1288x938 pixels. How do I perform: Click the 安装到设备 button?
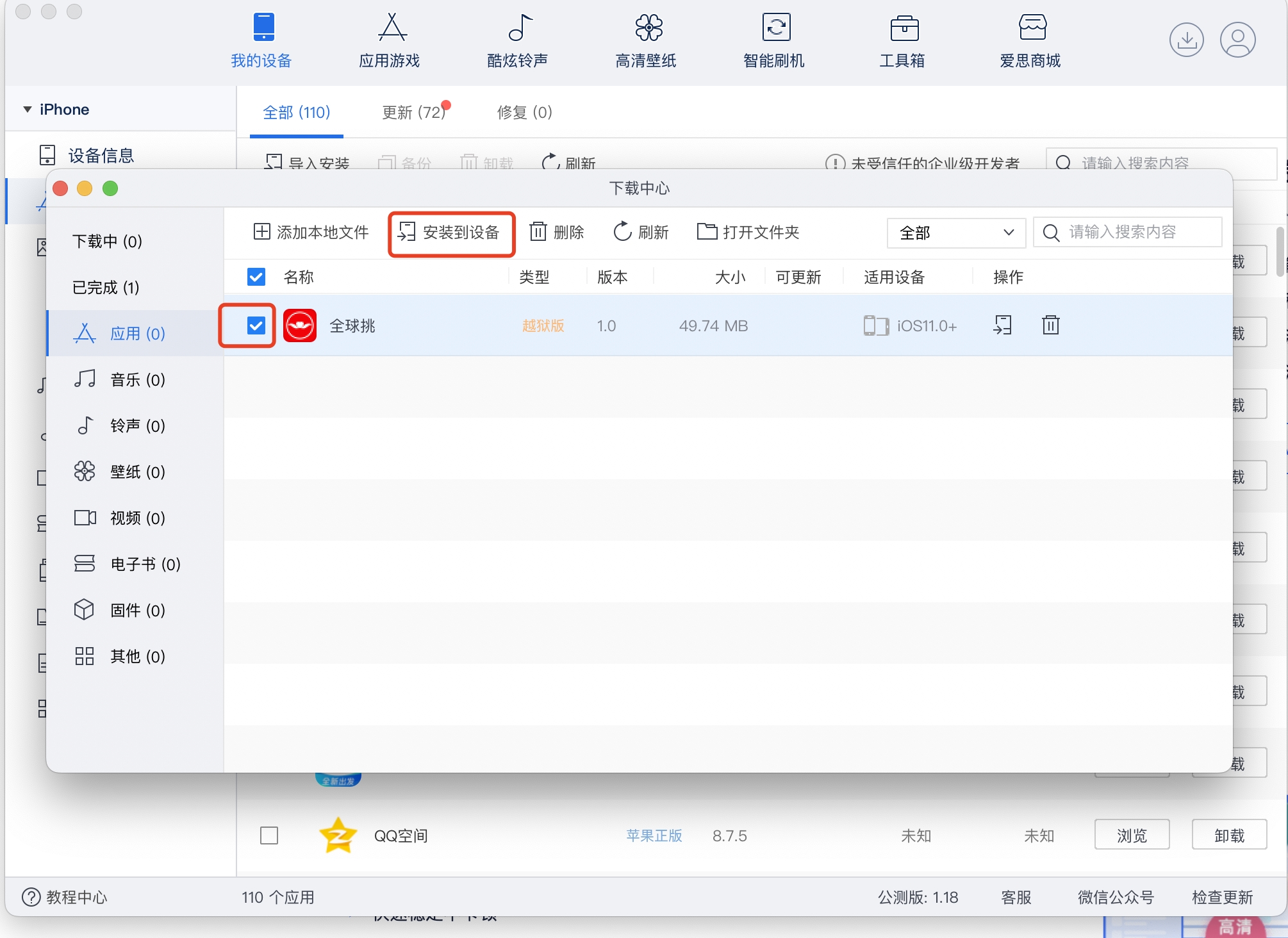[451, 233]
